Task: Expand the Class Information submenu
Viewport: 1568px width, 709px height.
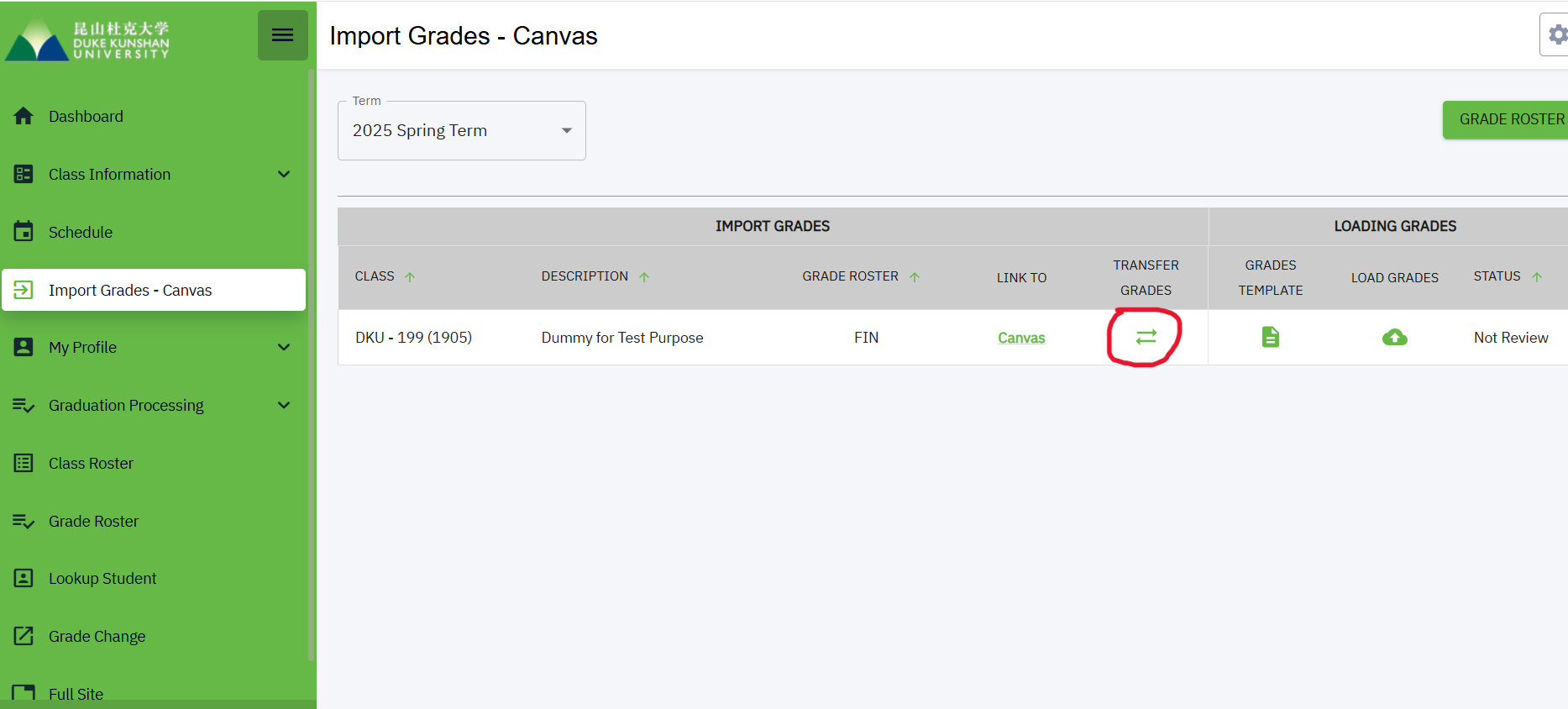Action: pyautogui.click(x=284, y=174)
